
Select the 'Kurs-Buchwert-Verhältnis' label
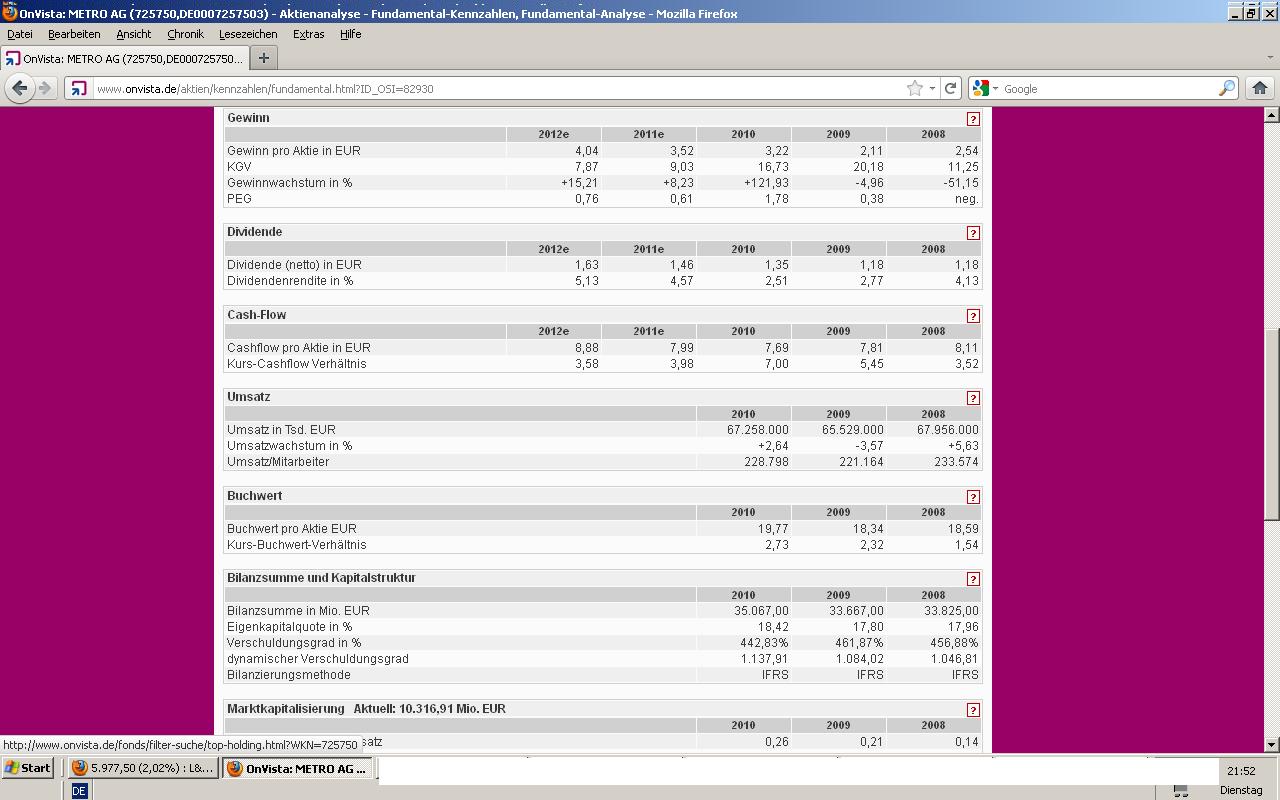coord(297,545)
